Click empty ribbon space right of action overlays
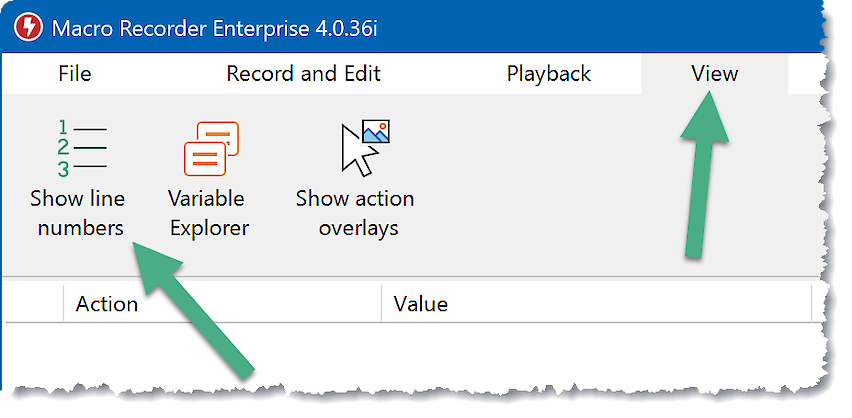This screenshot has width=852, height=418. tap(600, 180)
